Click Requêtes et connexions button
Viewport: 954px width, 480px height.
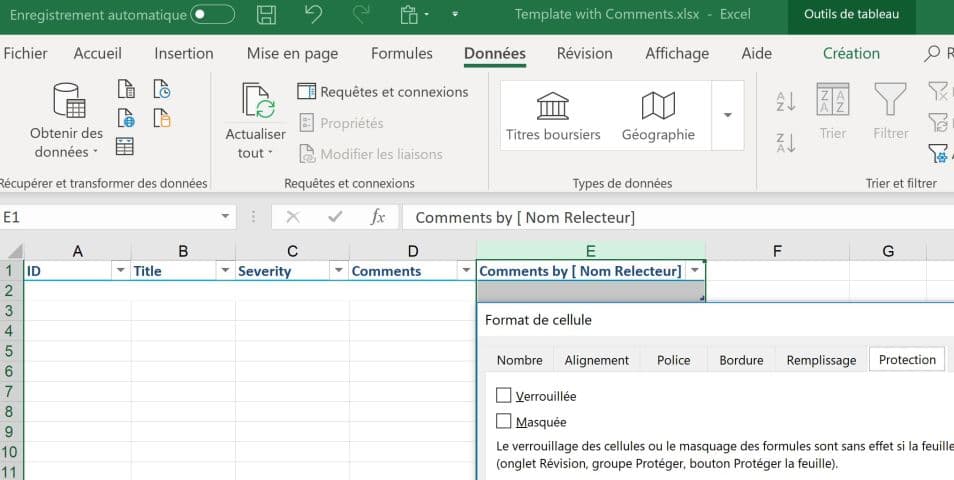click(383, 92)
